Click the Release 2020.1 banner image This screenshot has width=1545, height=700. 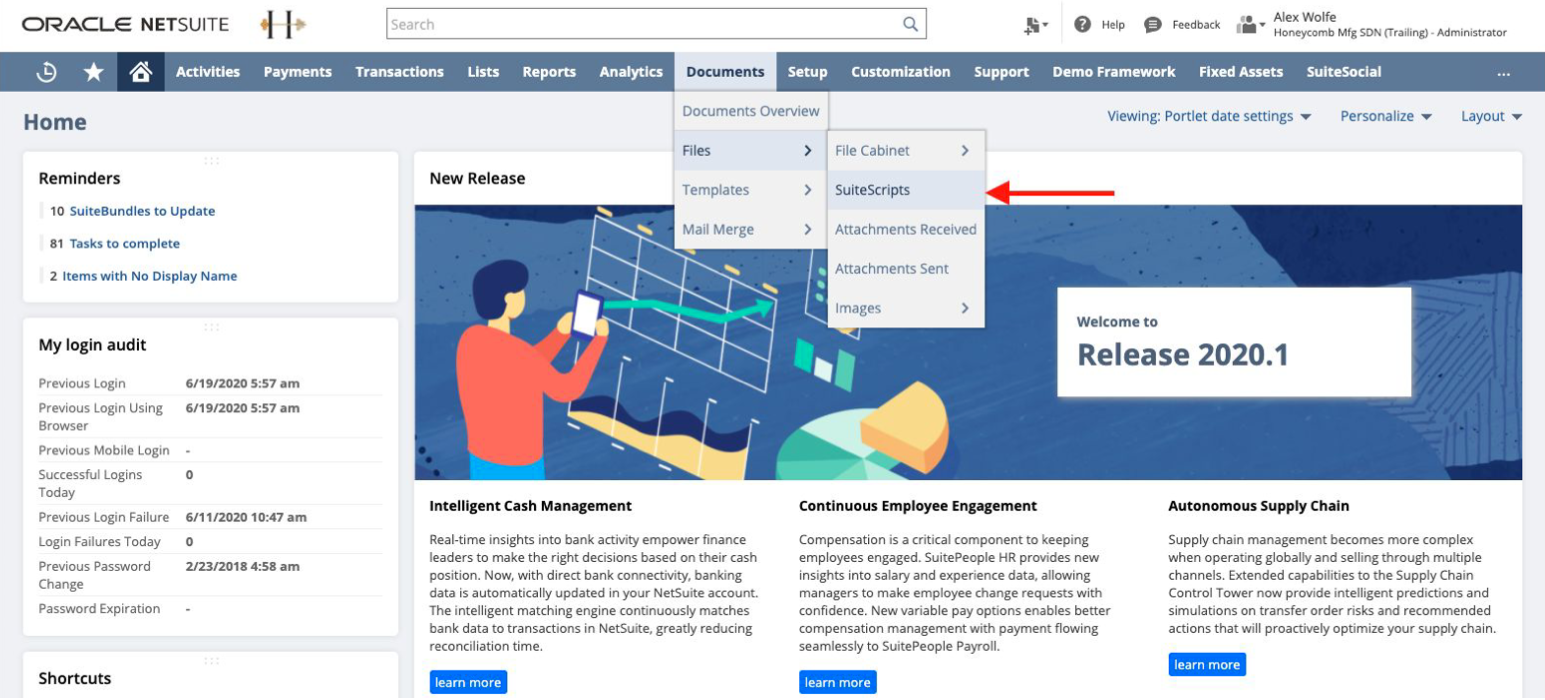click(x=968, y=342)
